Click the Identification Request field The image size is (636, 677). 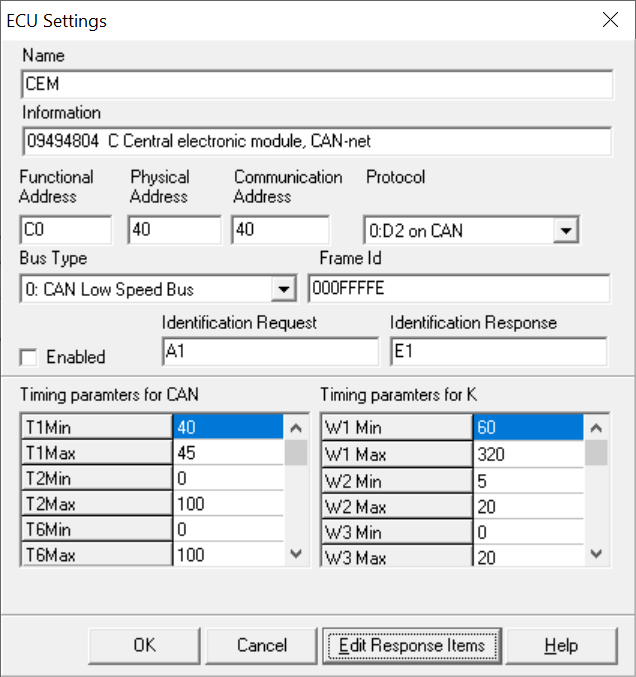point(270,352)
